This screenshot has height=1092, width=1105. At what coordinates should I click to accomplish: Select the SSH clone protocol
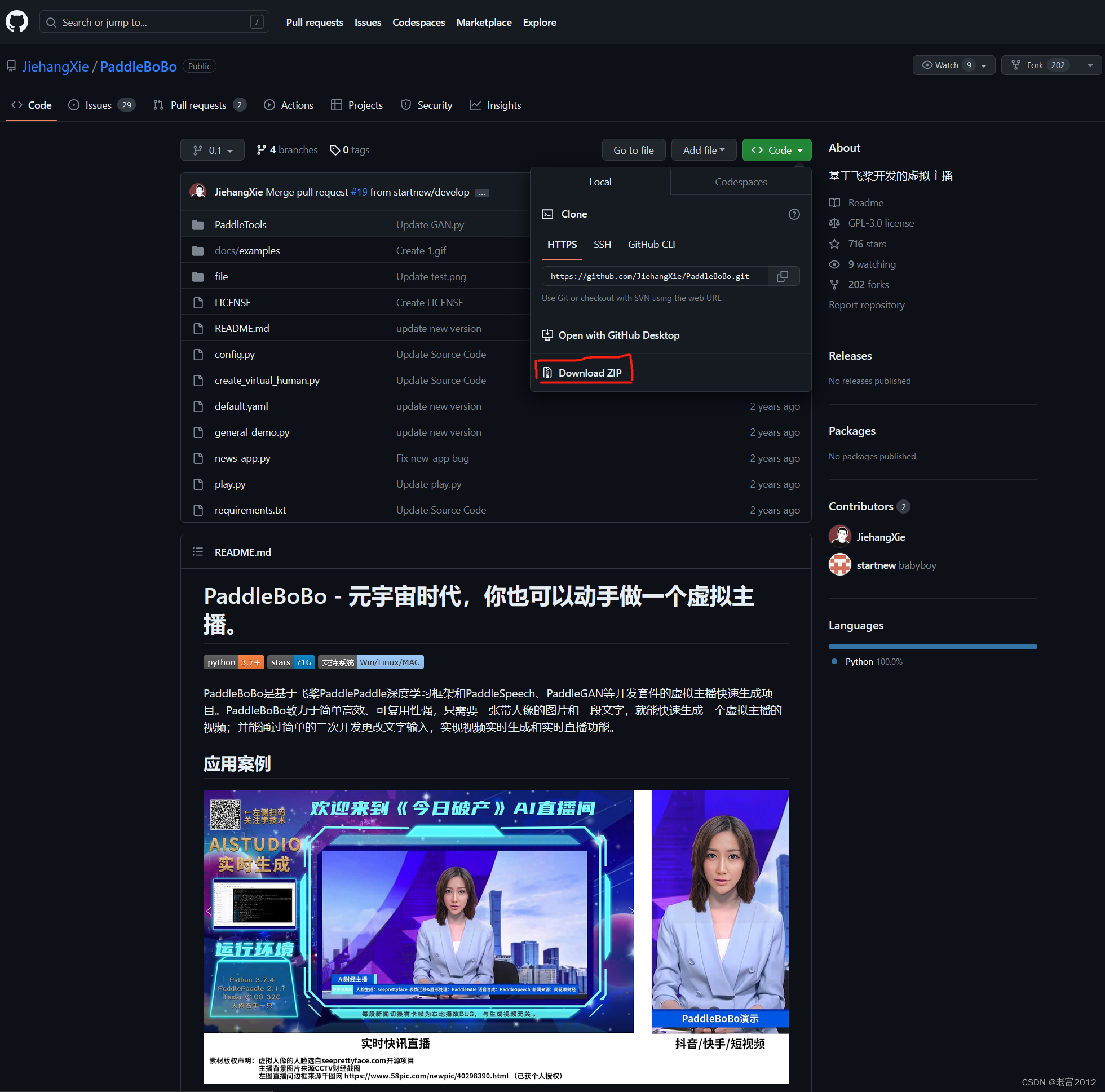point(602,244)
